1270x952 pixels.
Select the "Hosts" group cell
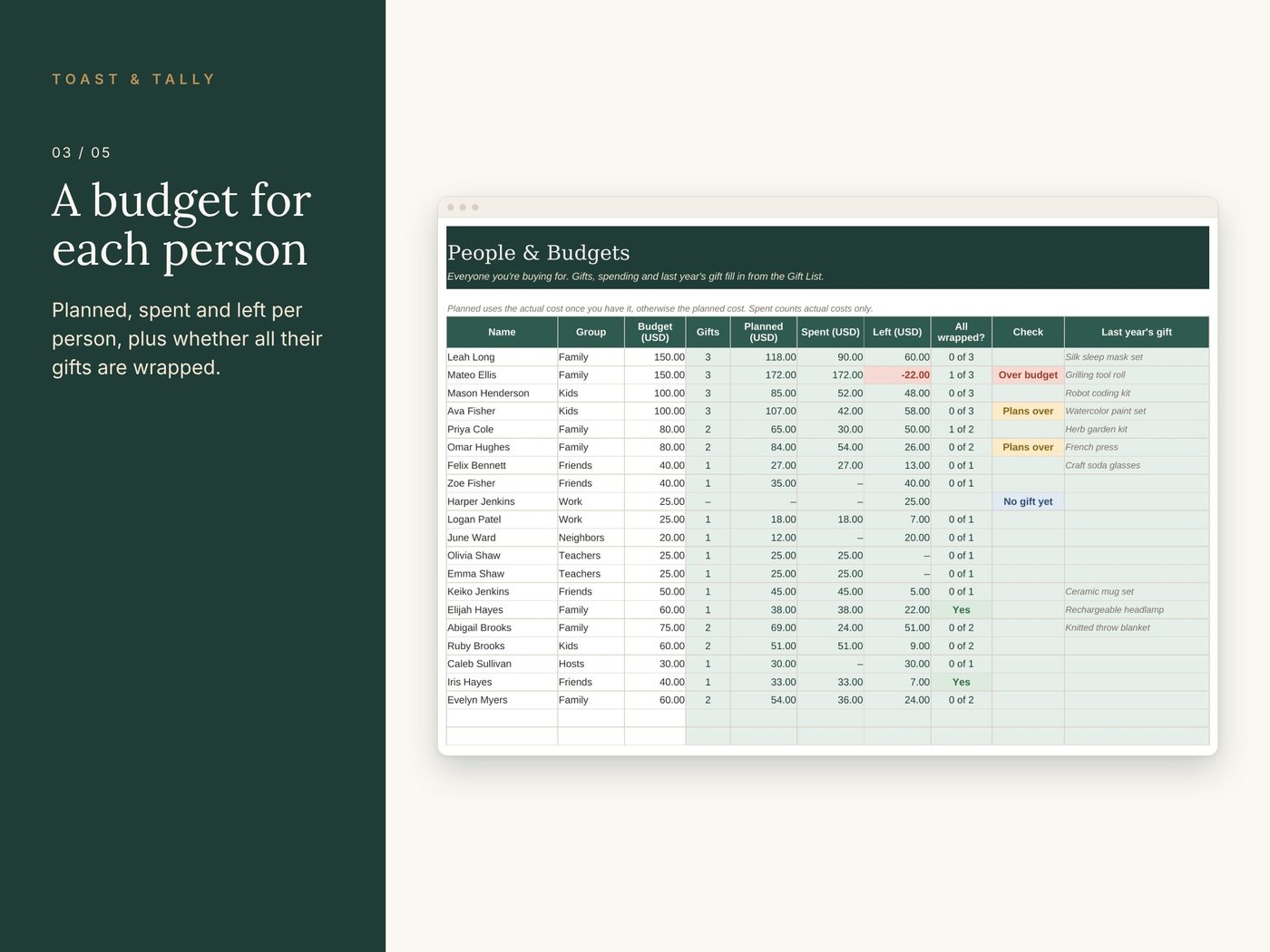[591, 665]
